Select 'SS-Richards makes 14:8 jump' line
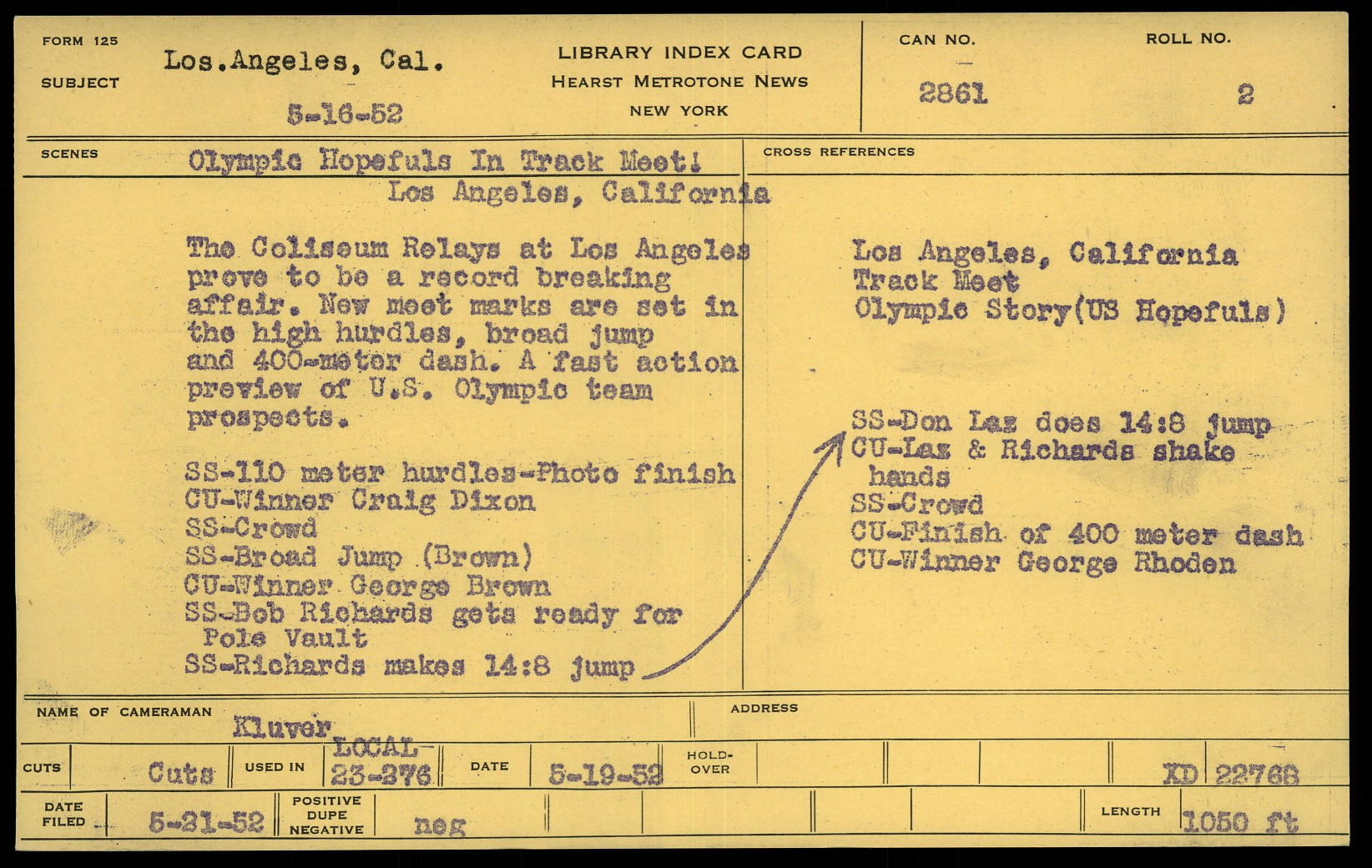 click(x=409, y=666)
